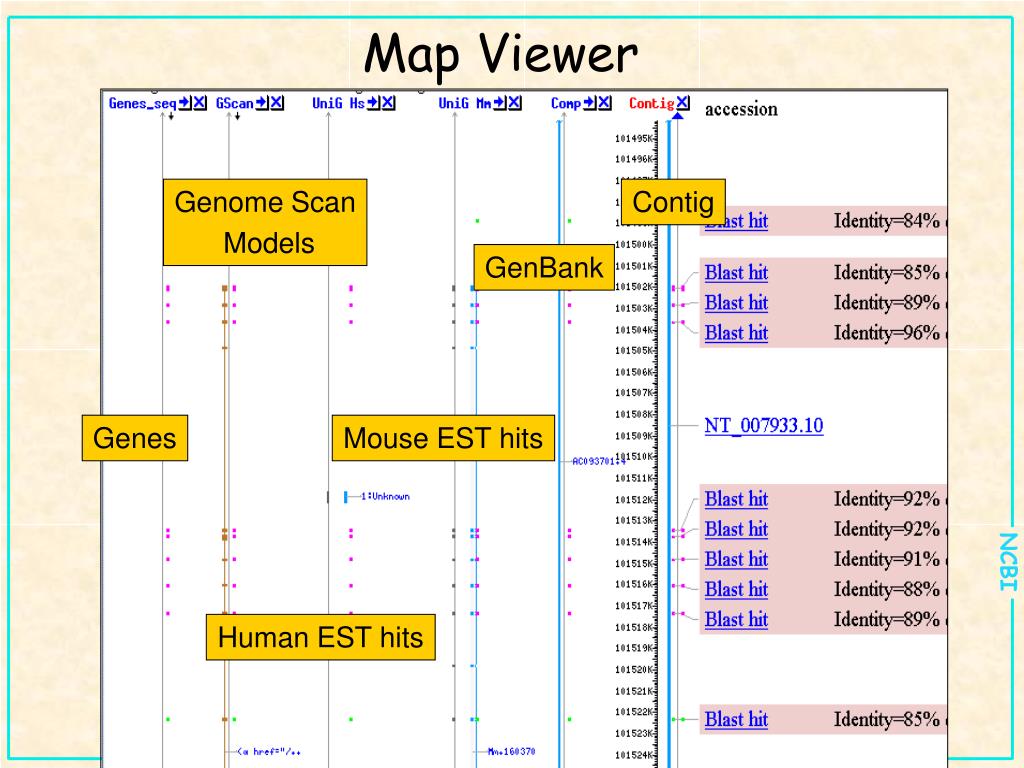This screenshot has height=768, width=1024.
Task: Click the 101506K scale label
Action: (x=634, y=372)
